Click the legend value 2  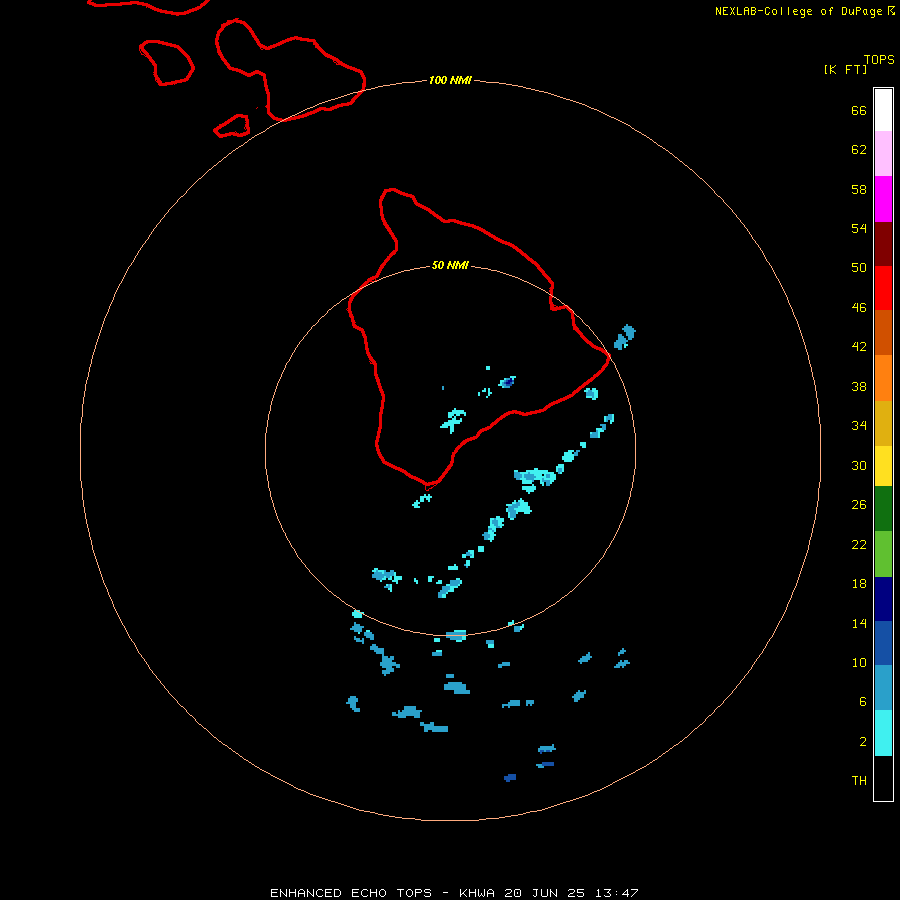coord(862,742)
